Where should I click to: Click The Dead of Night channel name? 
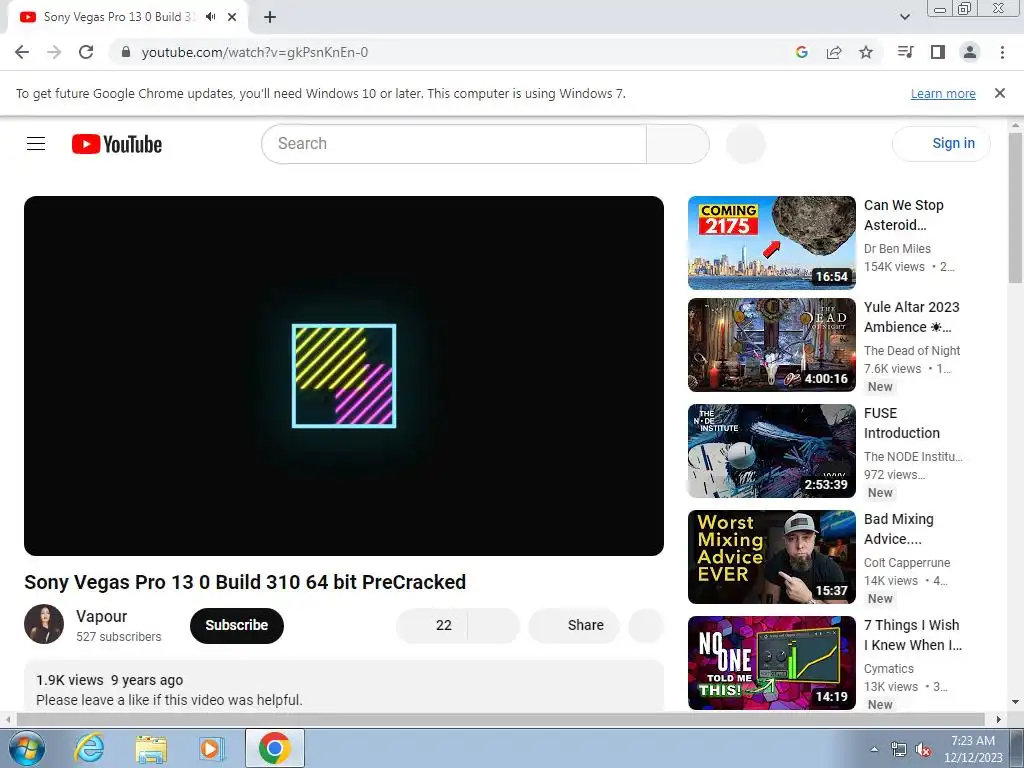tap(912, 351)
